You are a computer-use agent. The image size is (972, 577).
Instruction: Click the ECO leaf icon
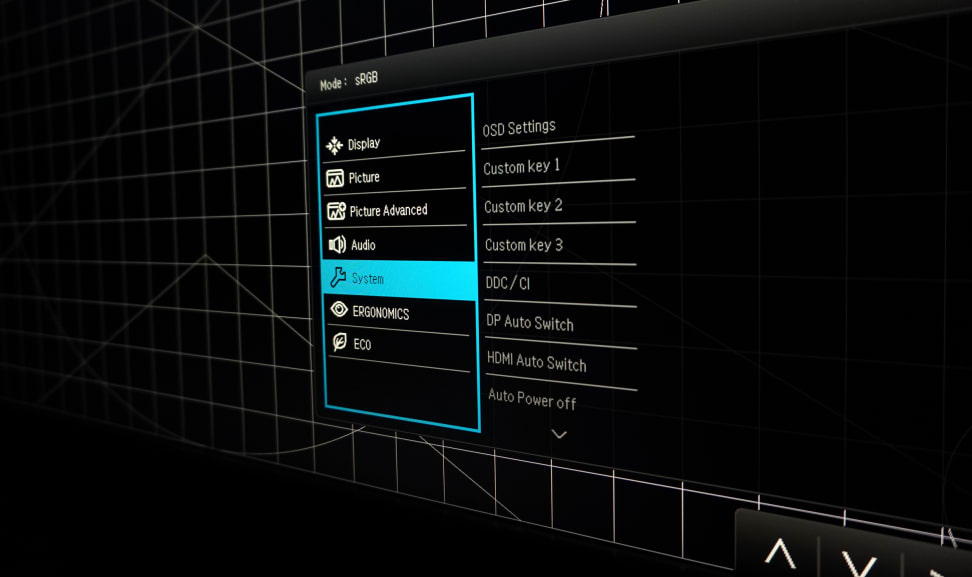point(340,343)
